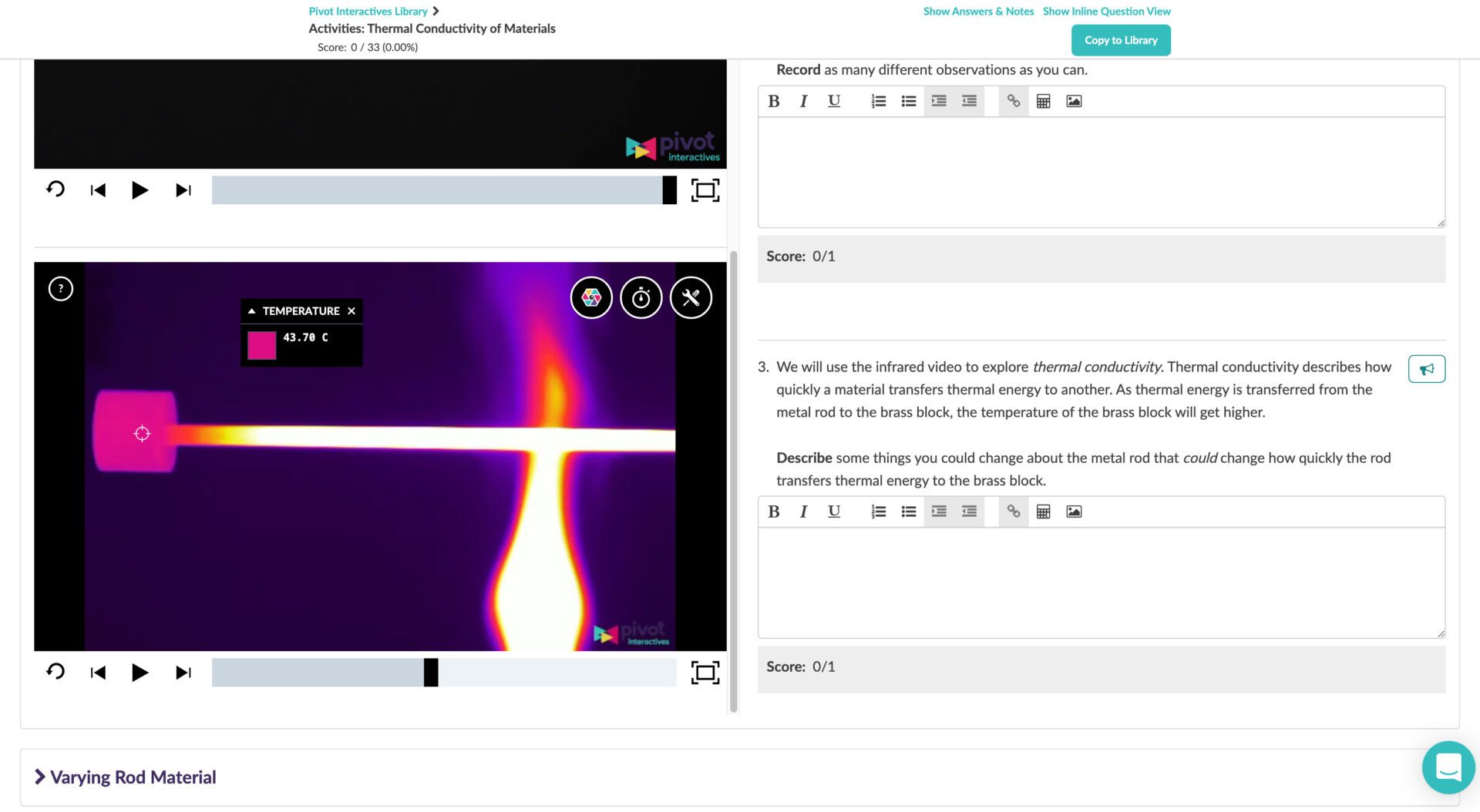Open Pivot Interactives Library breadcrumb

[x=368, y=12]
